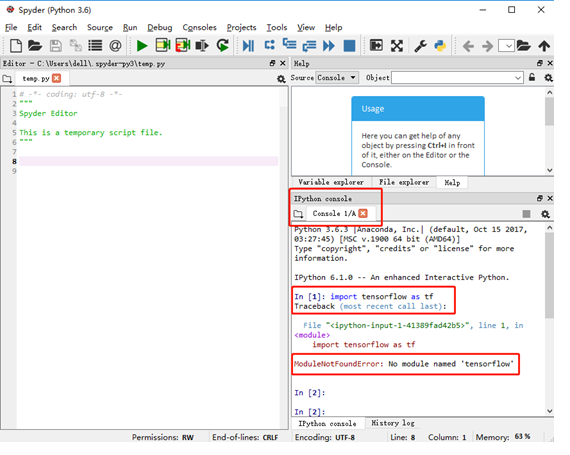Expand the Source Console dropdown
The height and width of the screenshot is (455, 570).
(337, 78)
